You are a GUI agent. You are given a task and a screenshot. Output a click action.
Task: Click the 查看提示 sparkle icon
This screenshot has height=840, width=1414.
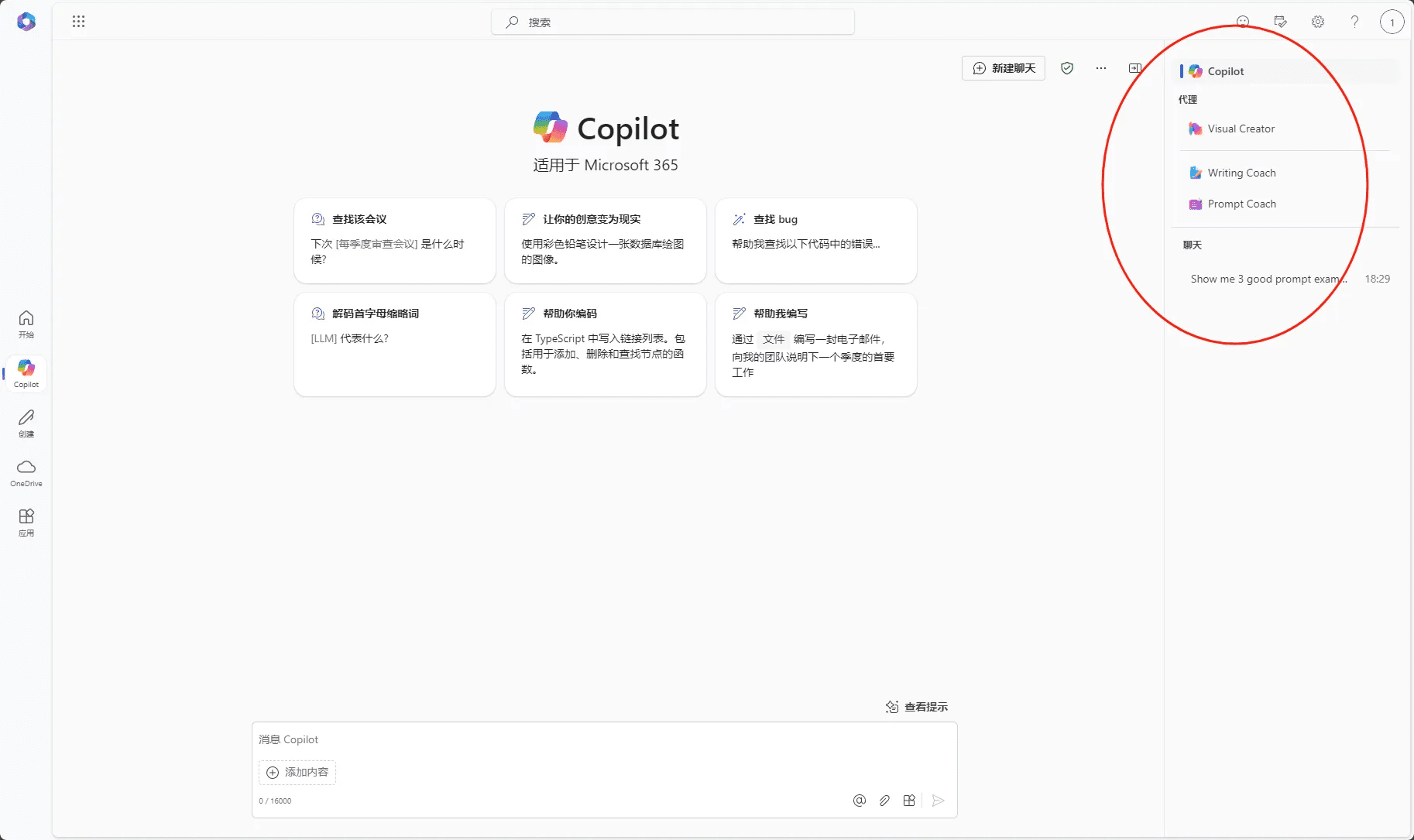tap(892, 707)
